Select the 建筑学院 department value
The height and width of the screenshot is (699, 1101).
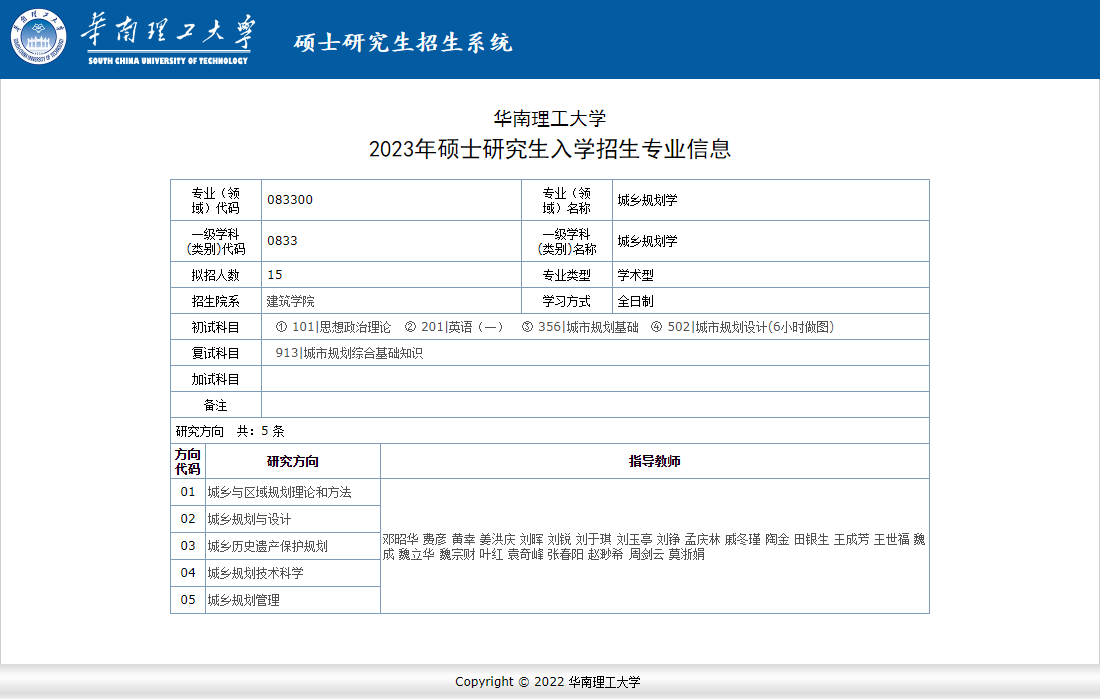point(291,301)
